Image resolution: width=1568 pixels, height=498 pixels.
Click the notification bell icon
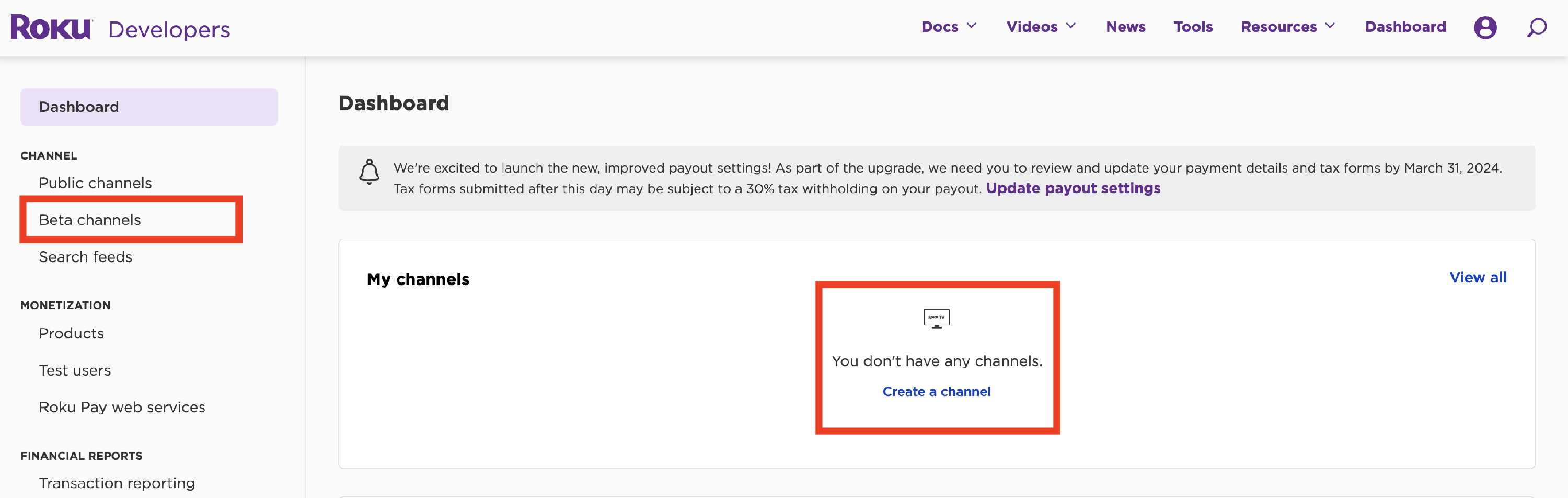pyautogui.click(x=369, y=171)
